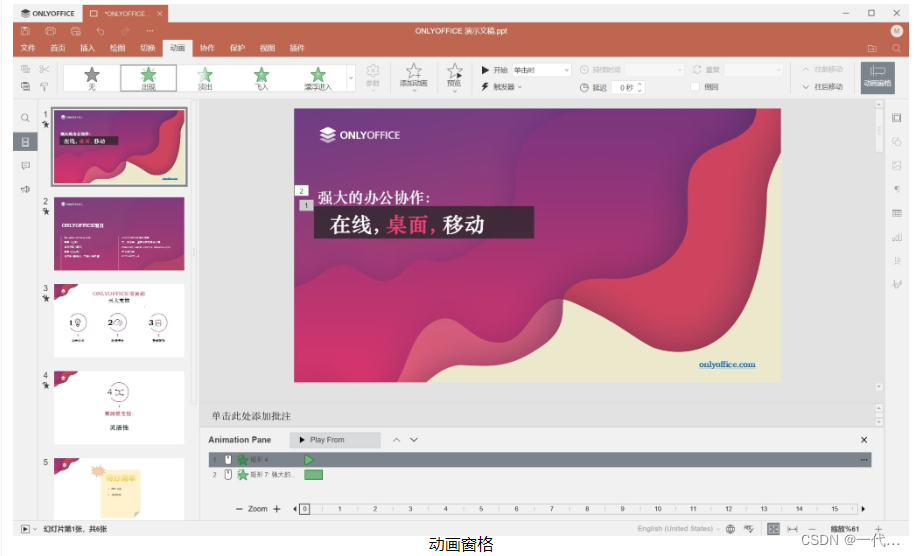Open Chart settings in right sidebar
Screen dimensions: 915x556
point(896,237)
